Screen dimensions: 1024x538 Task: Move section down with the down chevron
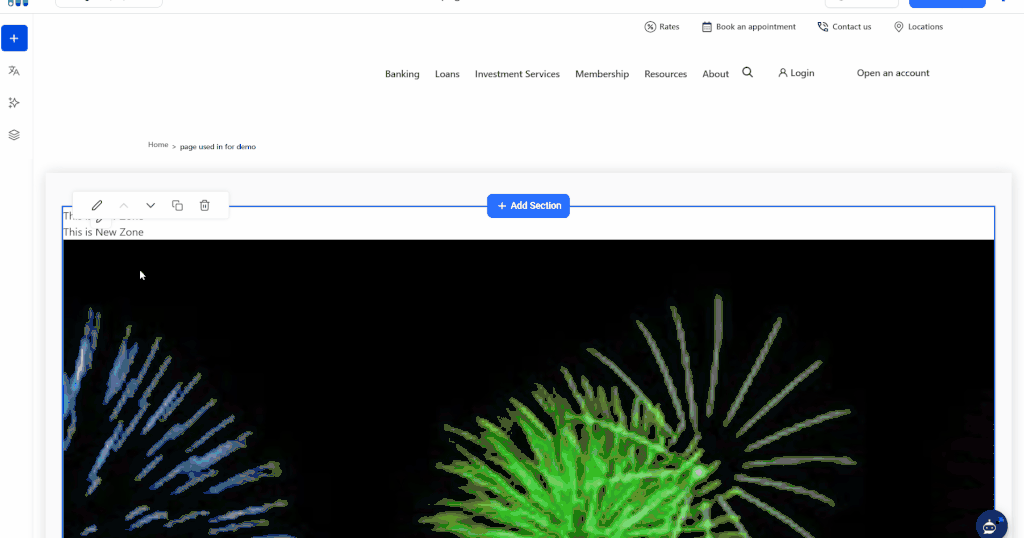pos(150,206)
